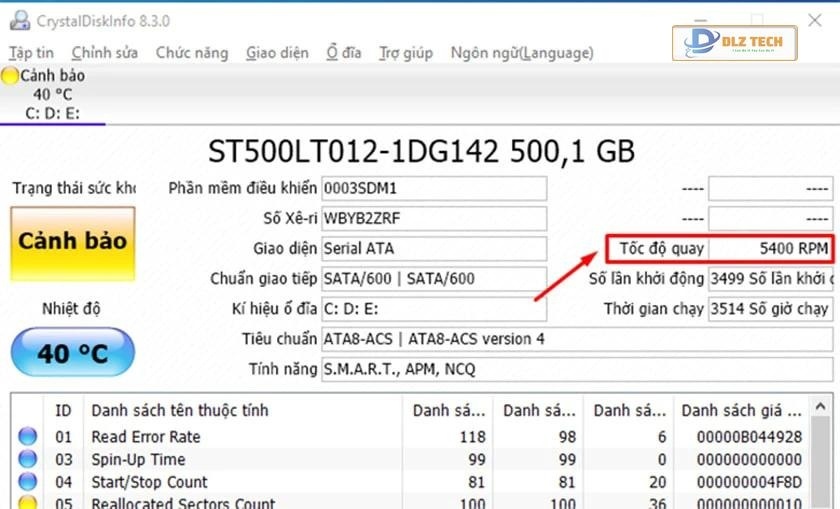Open the Giao diện menu
Screen dimensions: 840x509
coord(277,53)
